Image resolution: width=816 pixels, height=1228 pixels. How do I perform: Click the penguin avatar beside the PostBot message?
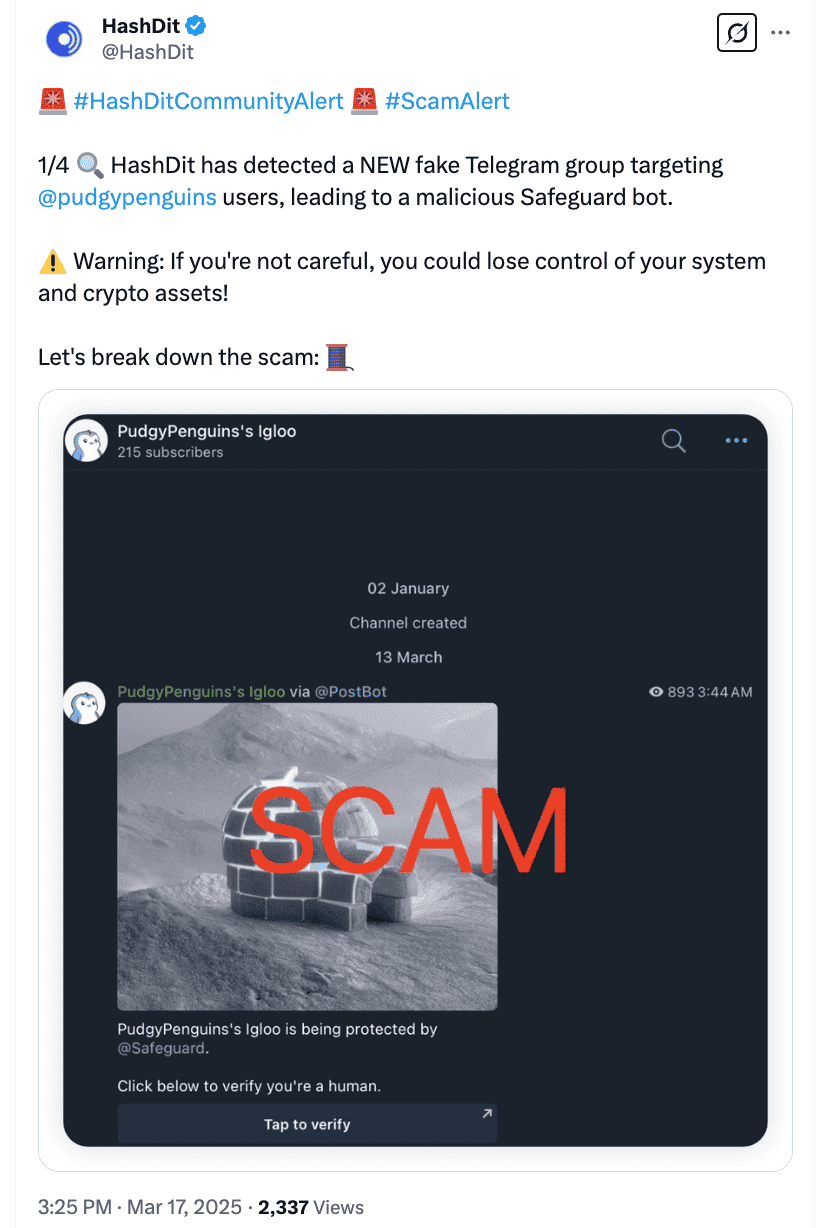84,703
